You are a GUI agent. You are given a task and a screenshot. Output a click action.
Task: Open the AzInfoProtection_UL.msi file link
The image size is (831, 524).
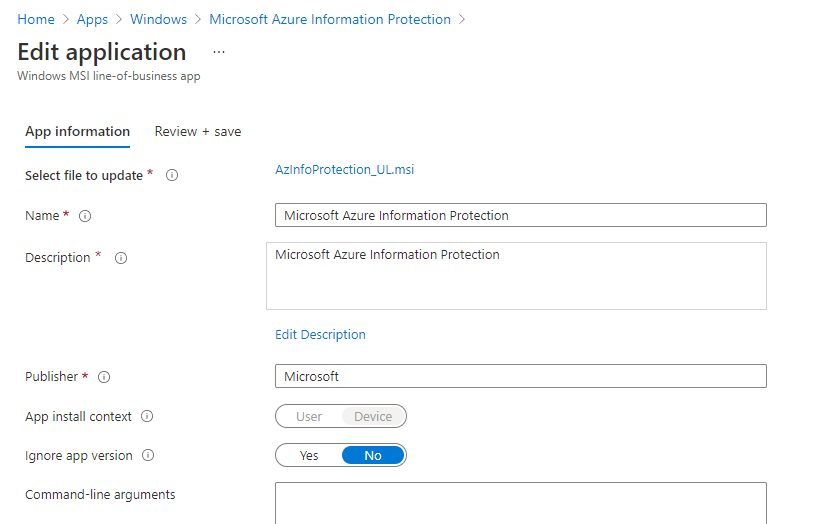click(x=344, y=170)
